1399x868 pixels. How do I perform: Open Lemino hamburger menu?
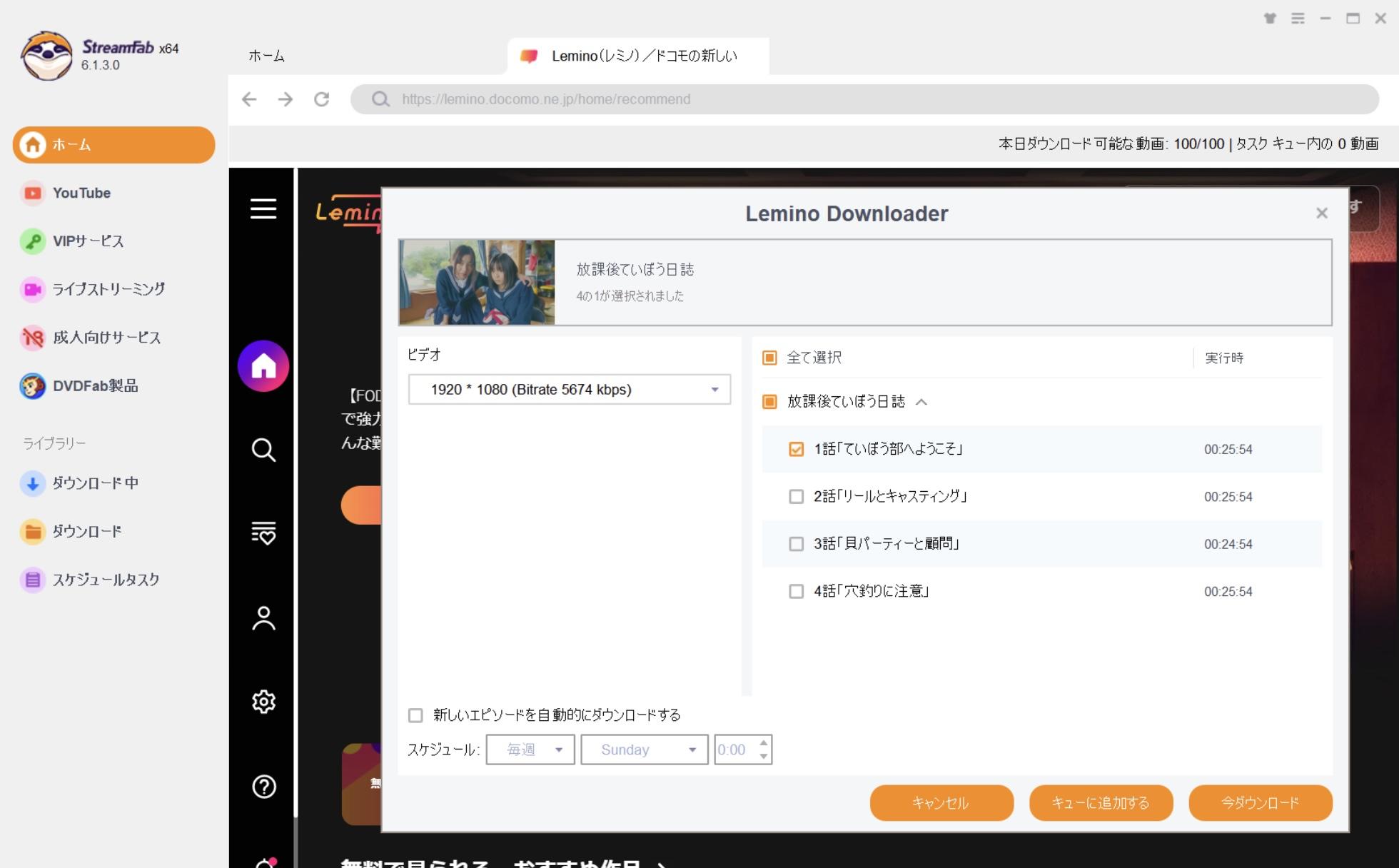point(263,208)
